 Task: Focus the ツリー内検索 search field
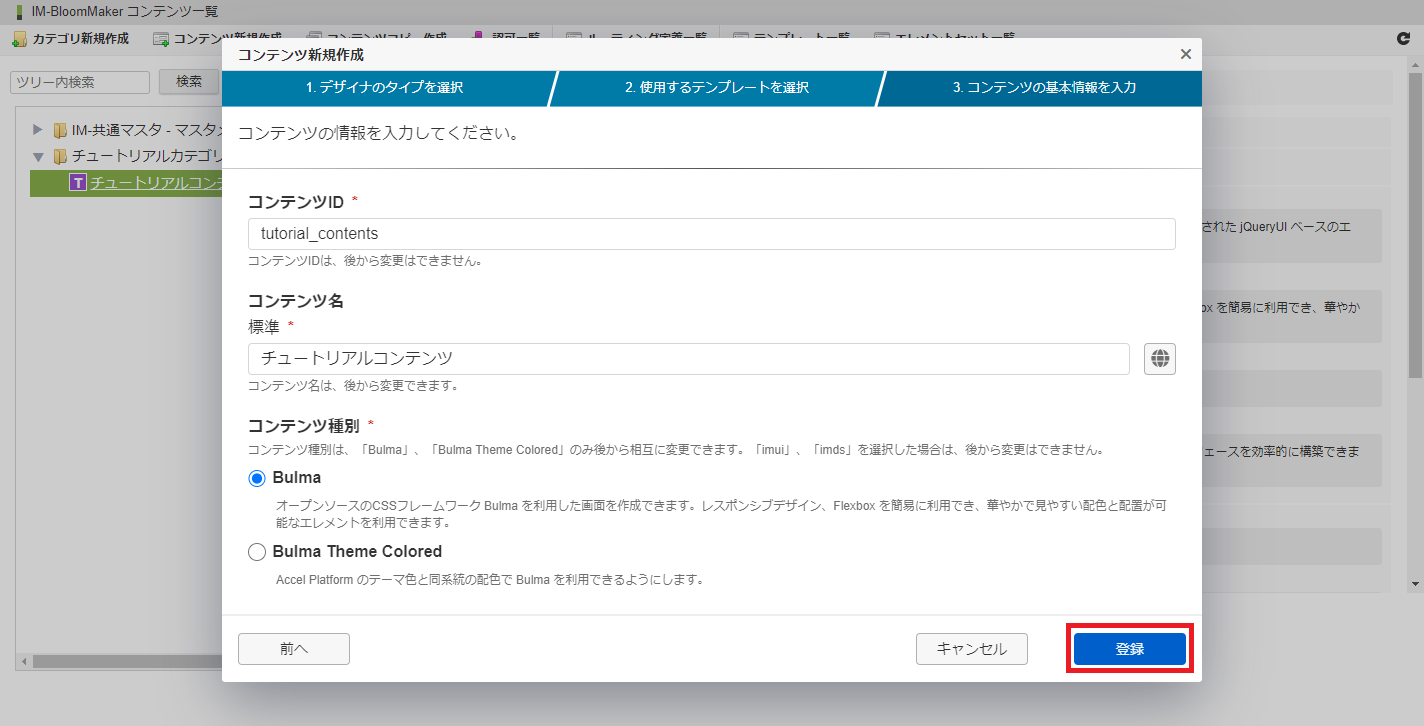pos(79,82)
